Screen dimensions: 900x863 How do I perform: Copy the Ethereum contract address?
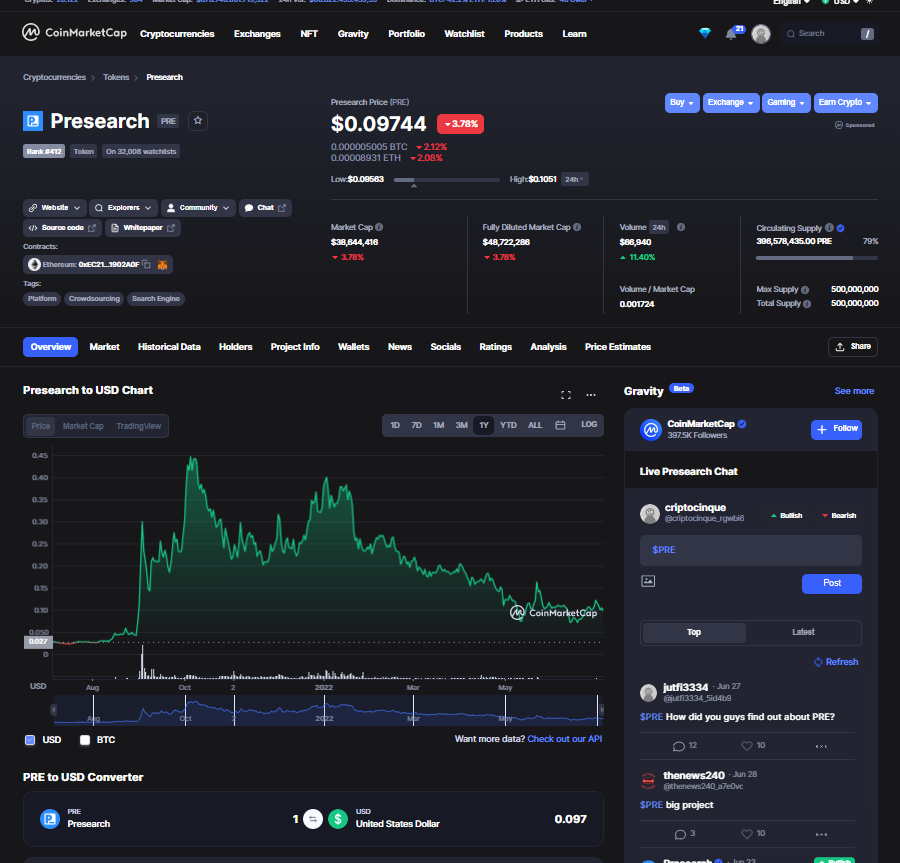pos(146,265)
